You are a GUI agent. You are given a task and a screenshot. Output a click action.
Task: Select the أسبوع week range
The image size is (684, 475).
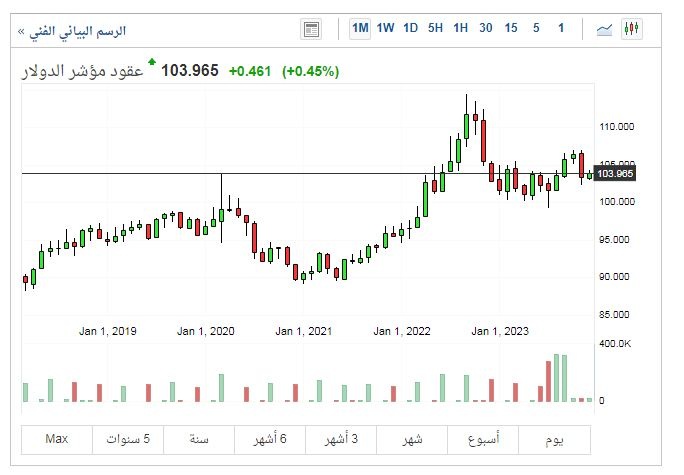point(484,440)
